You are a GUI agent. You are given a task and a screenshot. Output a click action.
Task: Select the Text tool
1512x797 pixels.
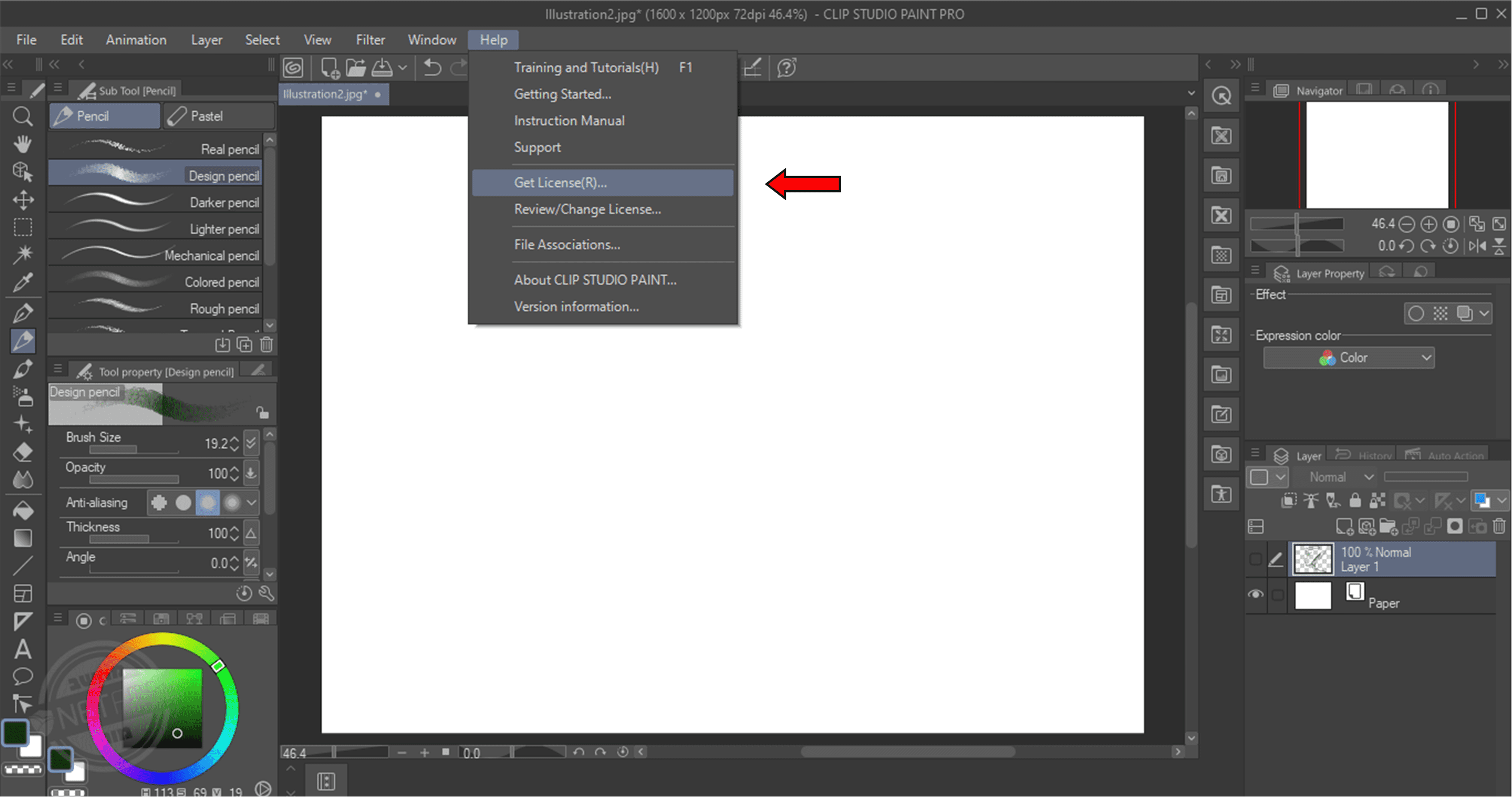click(x=22, y=649)
